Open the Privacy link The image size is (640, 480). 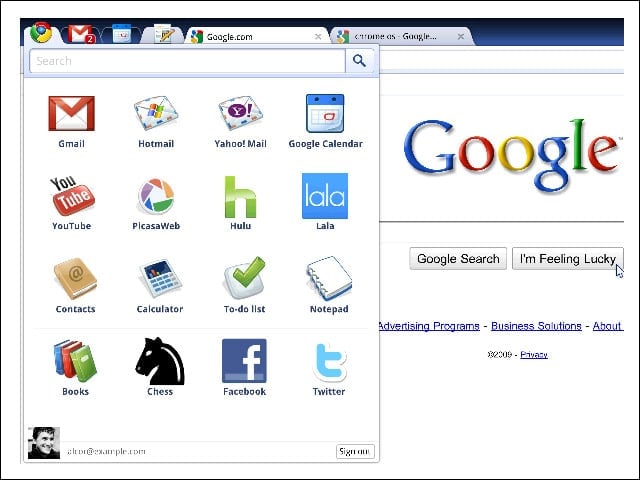[534, 355]
